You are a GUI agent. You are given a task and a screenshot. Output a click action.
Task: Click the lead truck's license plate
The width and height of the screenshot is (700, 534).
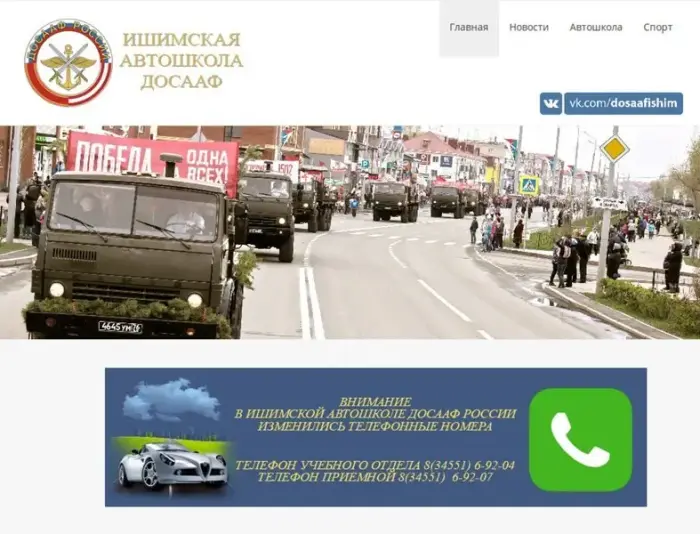[x=119, y=326]
